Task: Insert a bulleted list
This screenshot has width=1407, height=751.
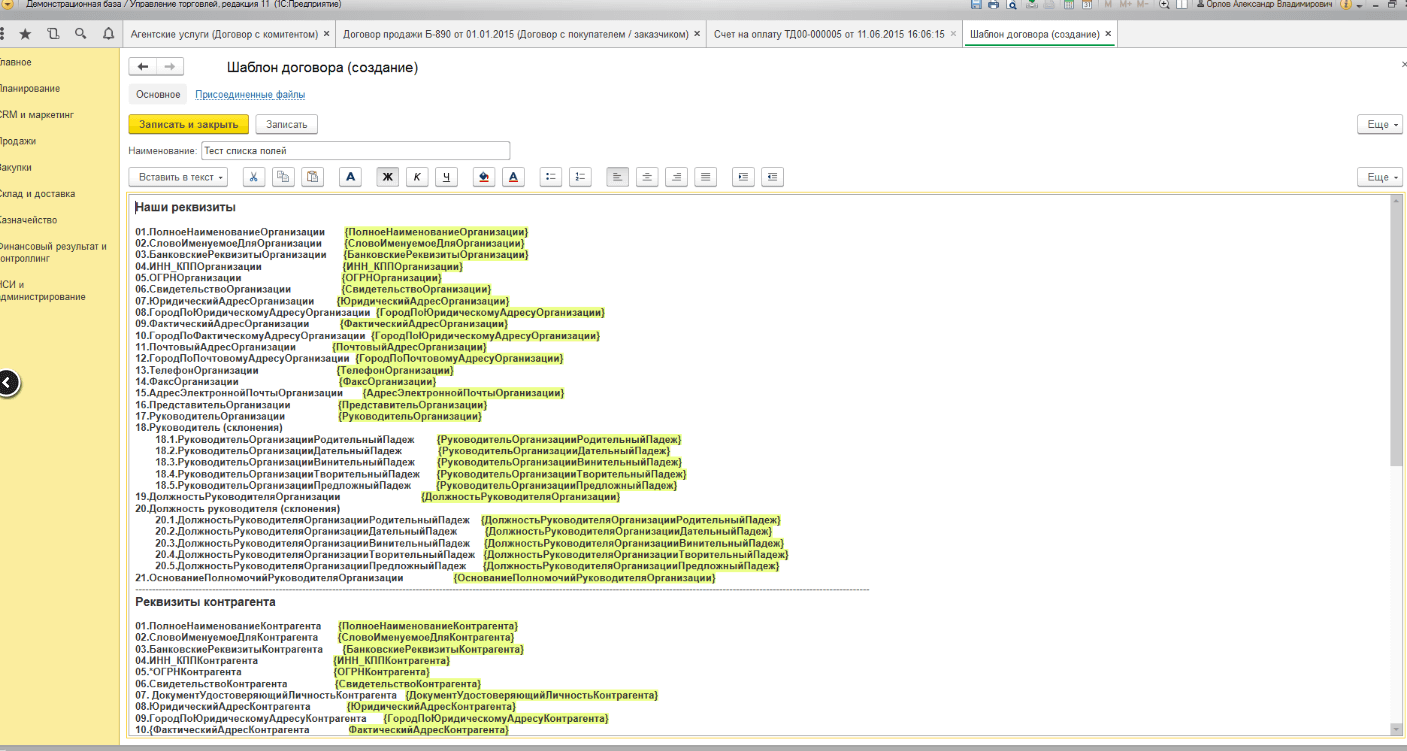Action: 550,177
